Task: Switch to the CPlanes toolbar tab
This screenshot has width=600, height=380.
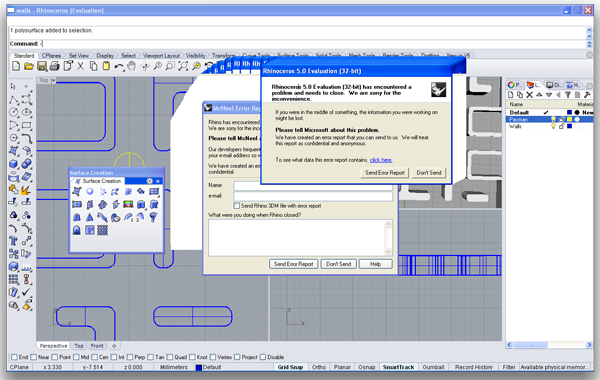Action: pos(51,55)
